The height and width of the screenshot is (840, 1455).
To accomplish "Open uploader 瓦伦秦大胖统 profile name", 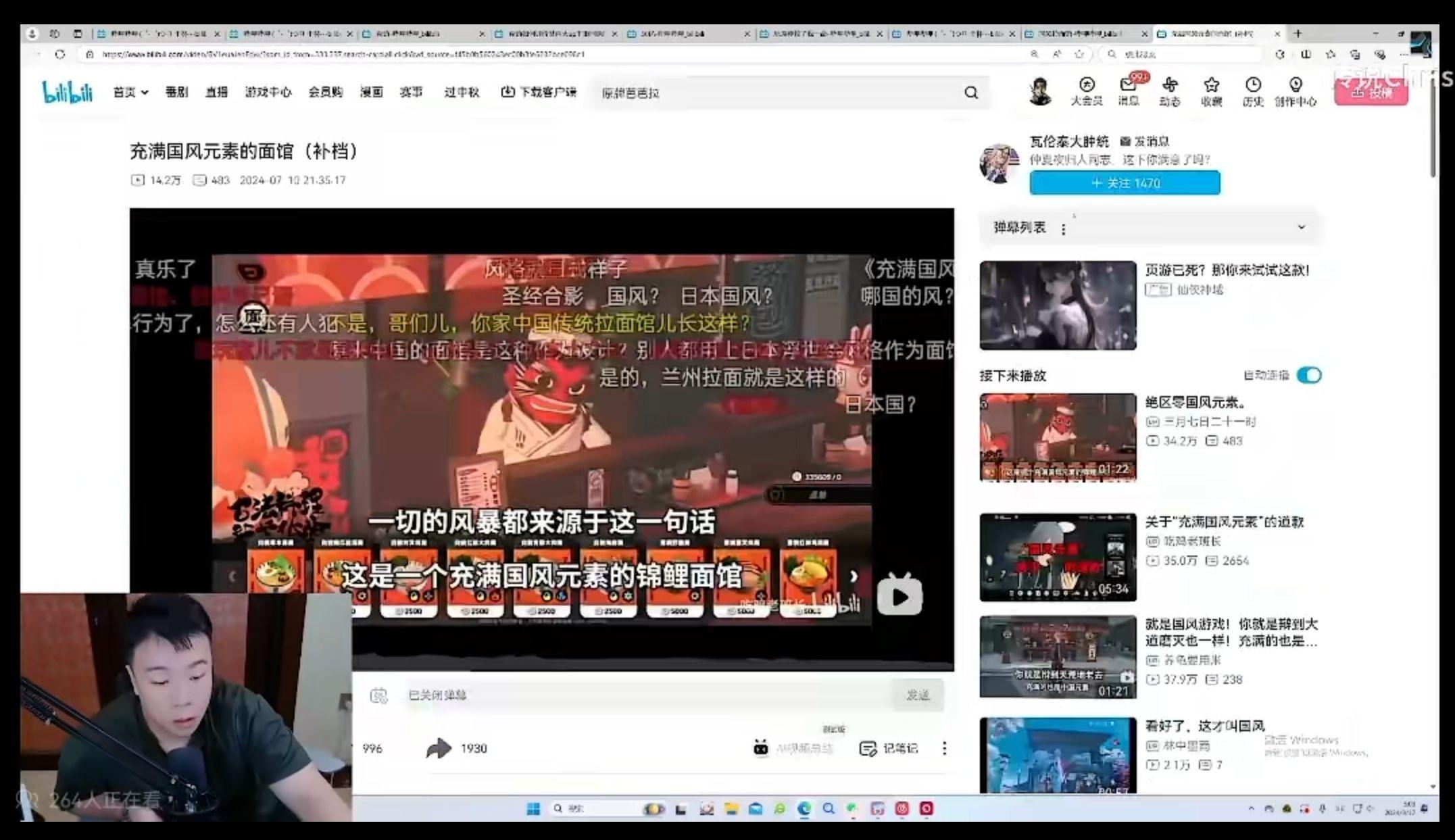I will [1069, 141].
